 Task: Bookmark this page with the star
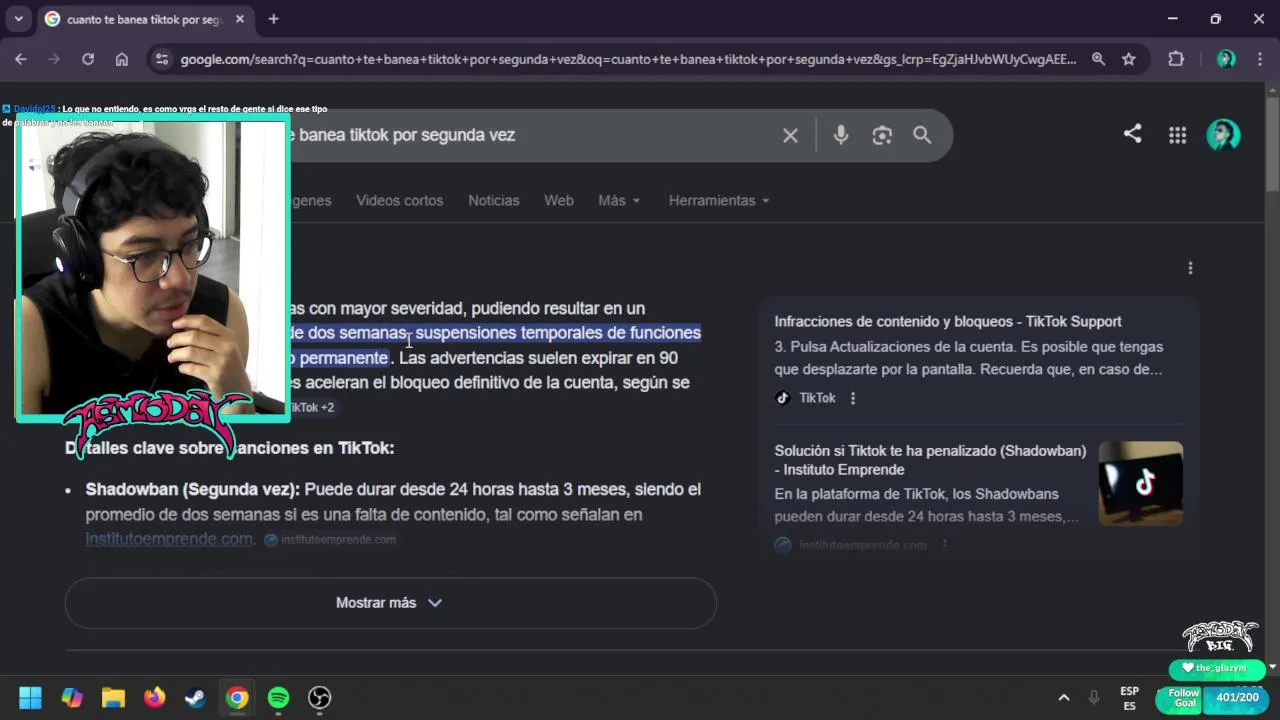click(1129, 59)
